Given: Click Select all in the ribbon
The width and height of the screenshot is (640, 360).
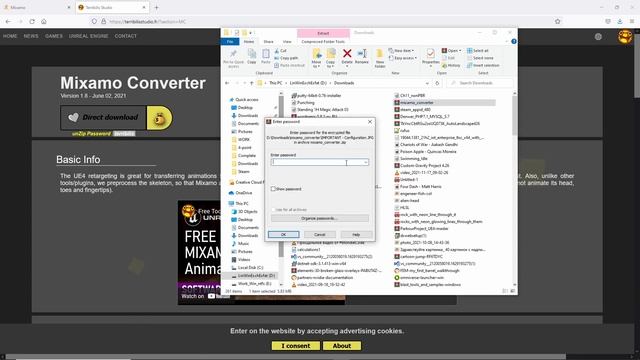Looking at the screenshot, I should coord(478,51).
